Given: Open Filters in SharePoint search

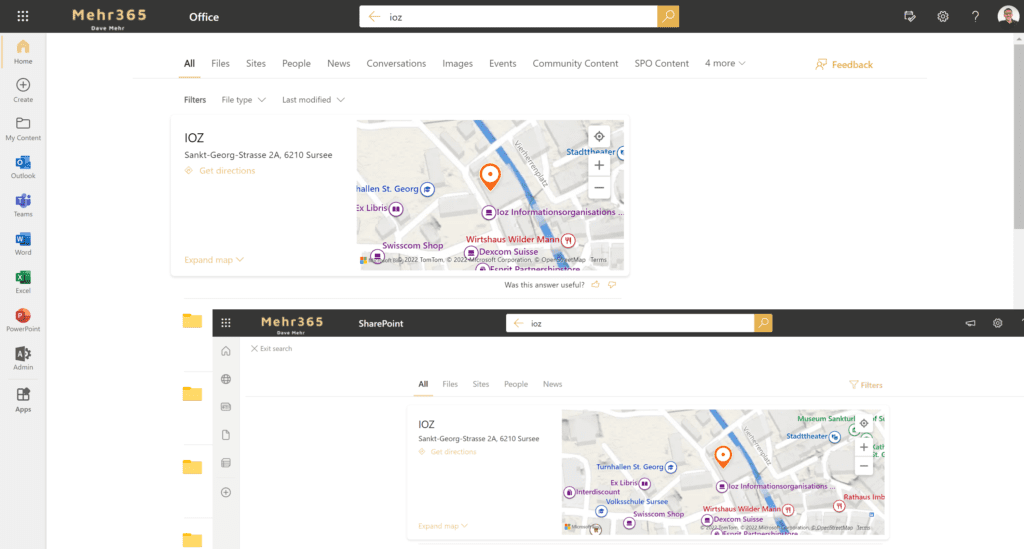Looking at the screenshot, I should click(865, 385).
